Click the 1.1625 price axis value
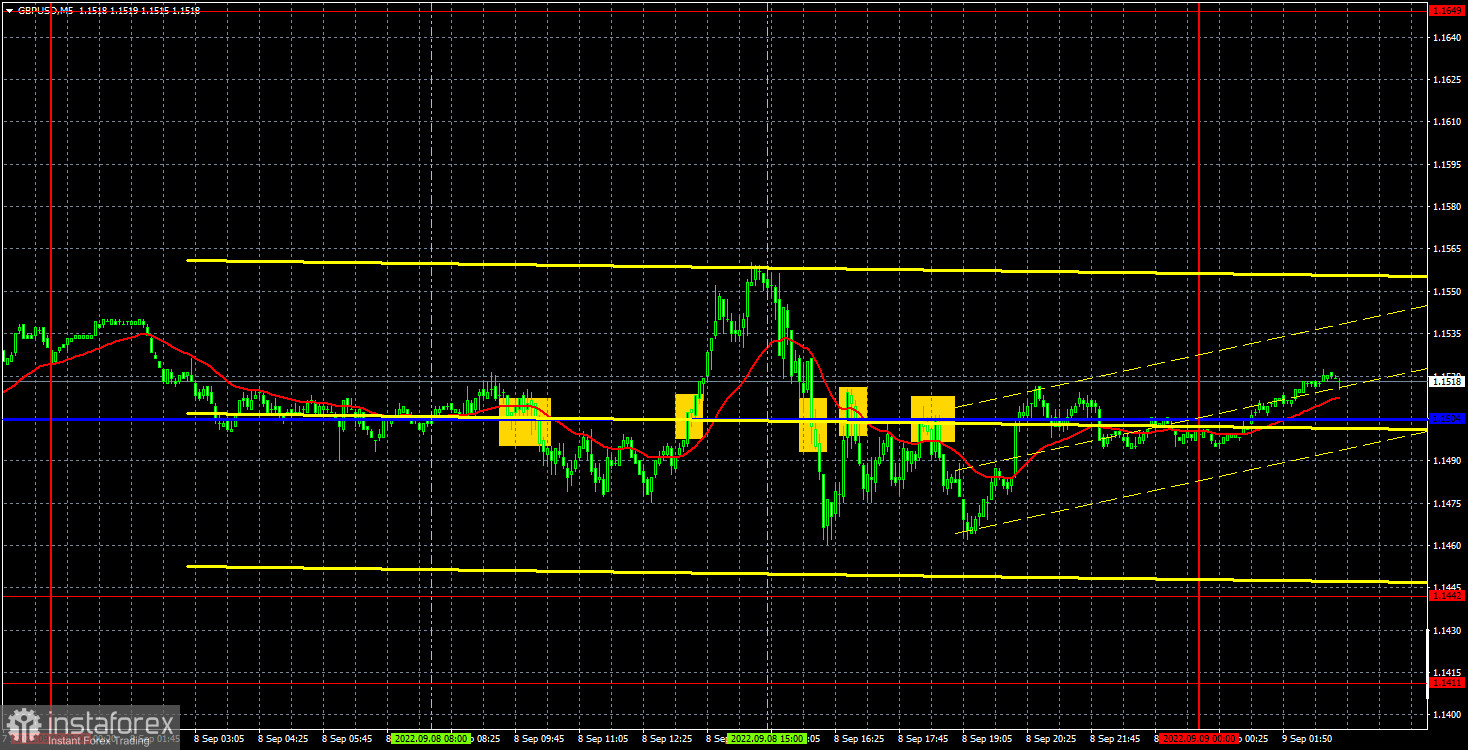 click(x=1446, y=79)
